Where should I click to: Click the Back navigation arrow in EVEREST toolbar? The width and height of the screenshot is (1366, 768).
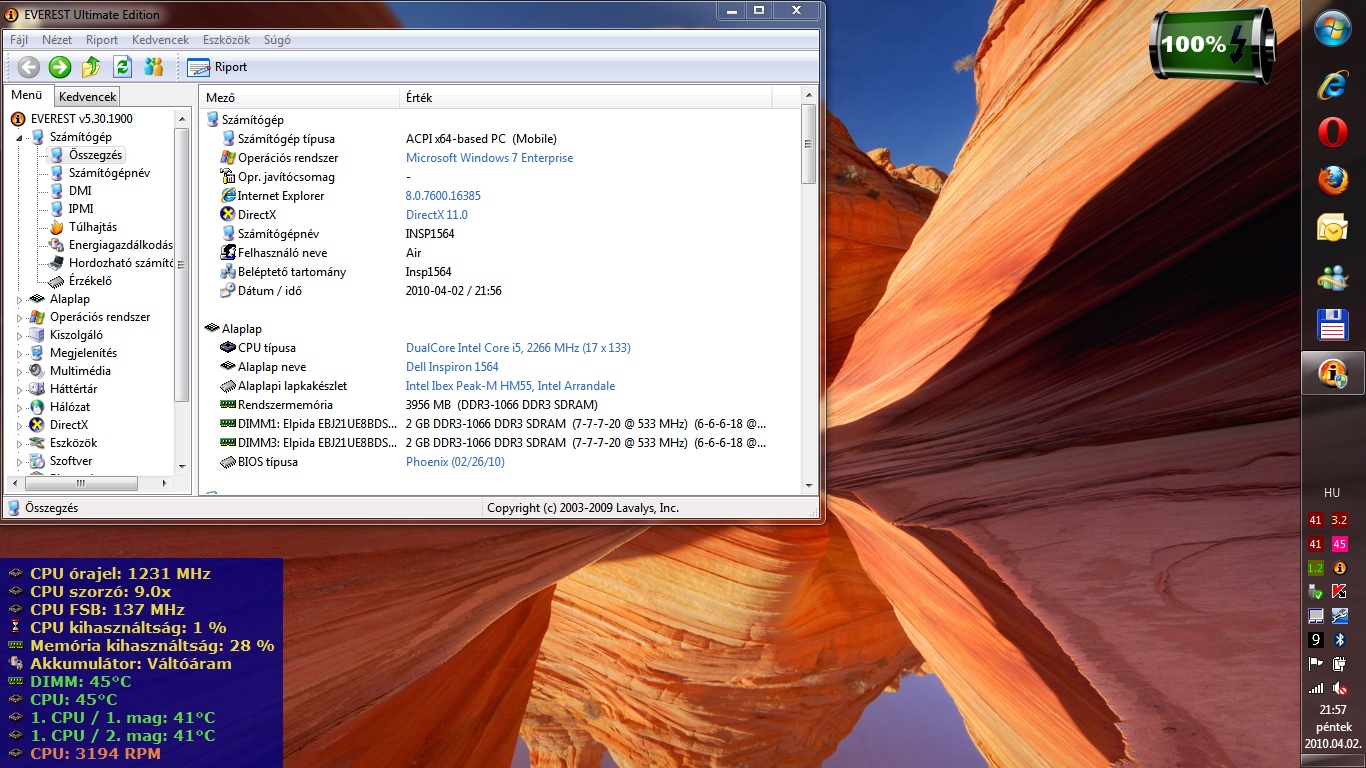[29, 67]
